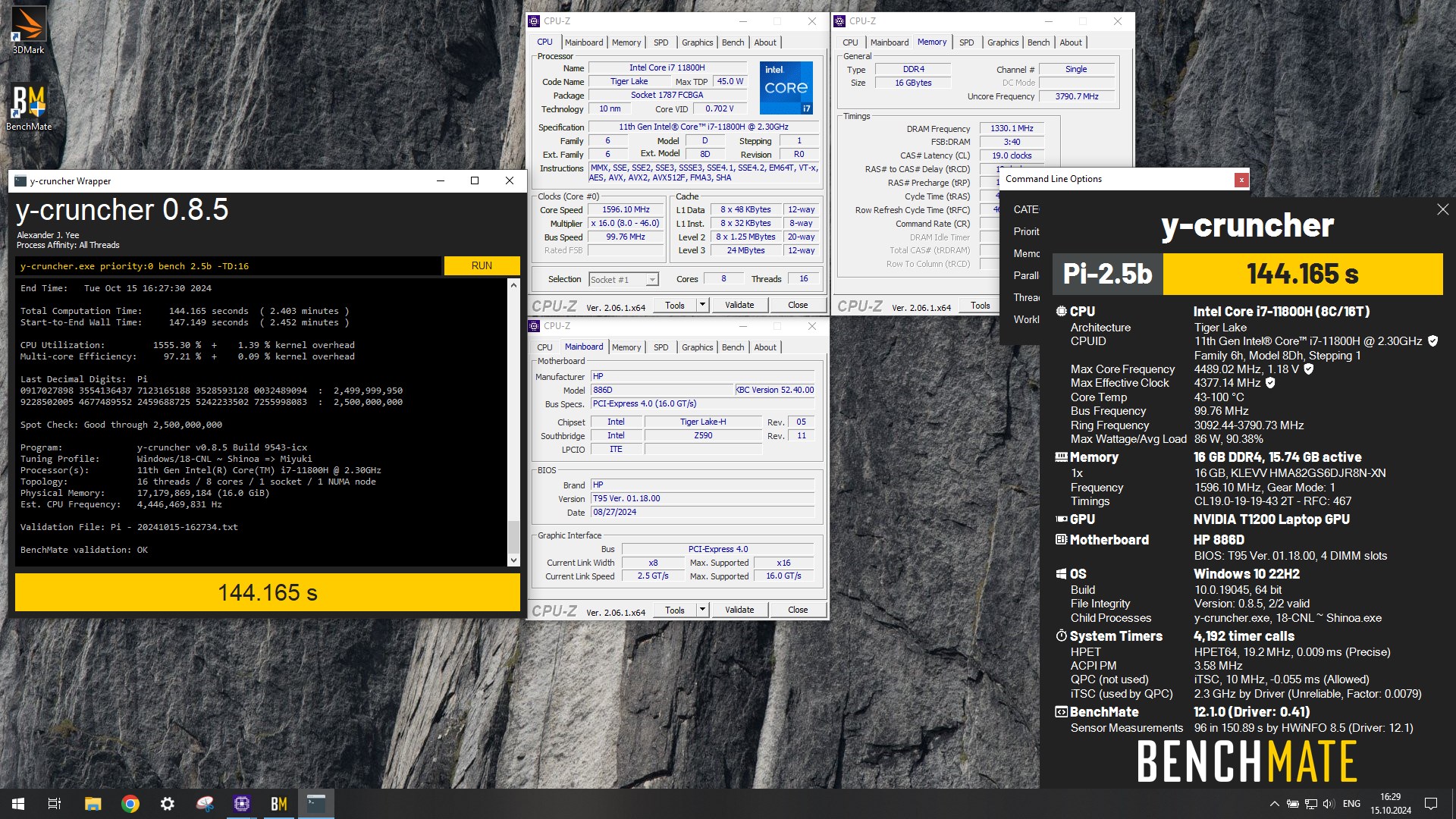Screen dimensions: 1456x819
Task: Click DRAM Frequency value 1330.1 MHz
Action: pyautogui.click(x=1012, y=129)
